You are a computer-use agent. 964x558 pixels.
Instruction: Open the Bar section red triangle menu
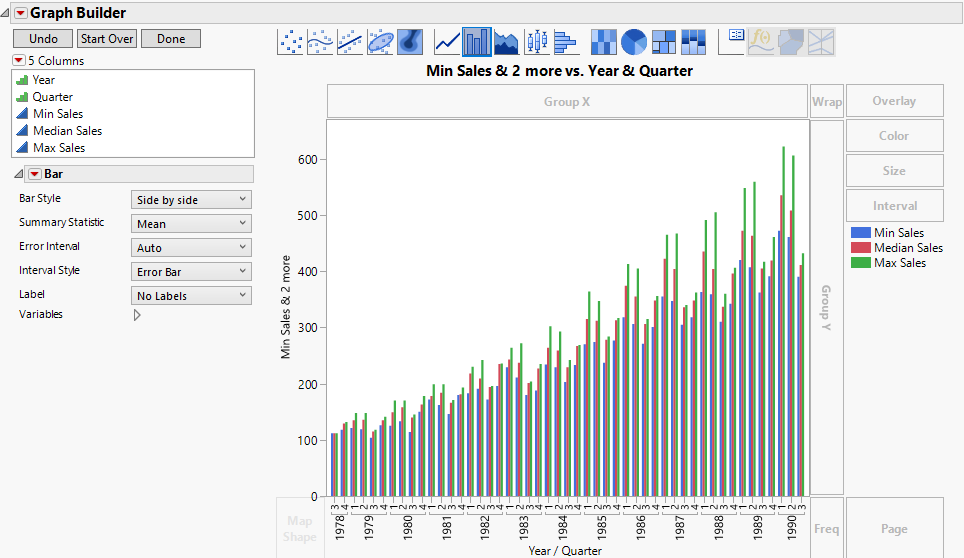click(x=33, y=174)
